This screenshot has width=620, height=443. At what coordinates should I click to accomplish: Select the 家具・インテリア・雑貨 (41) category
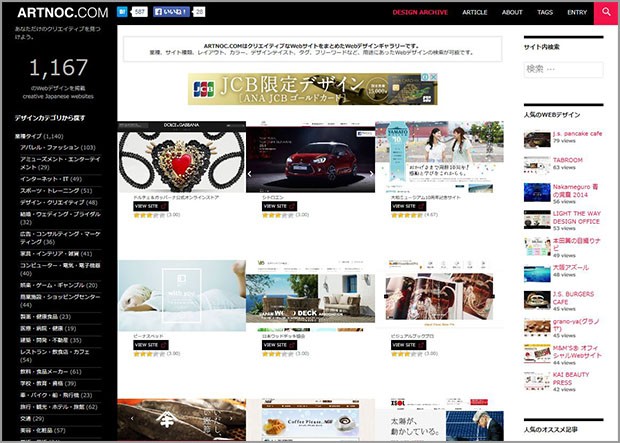click(56, 254)
